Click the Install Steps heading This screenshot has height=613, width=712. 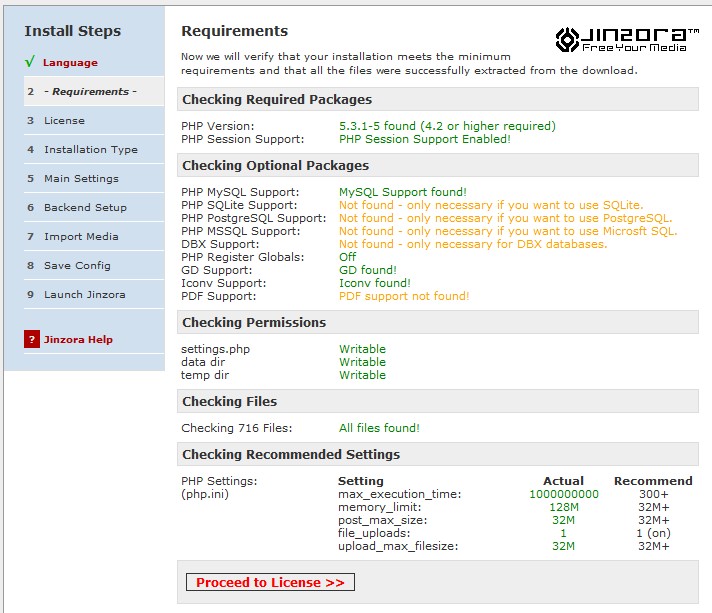coord(73,31)
